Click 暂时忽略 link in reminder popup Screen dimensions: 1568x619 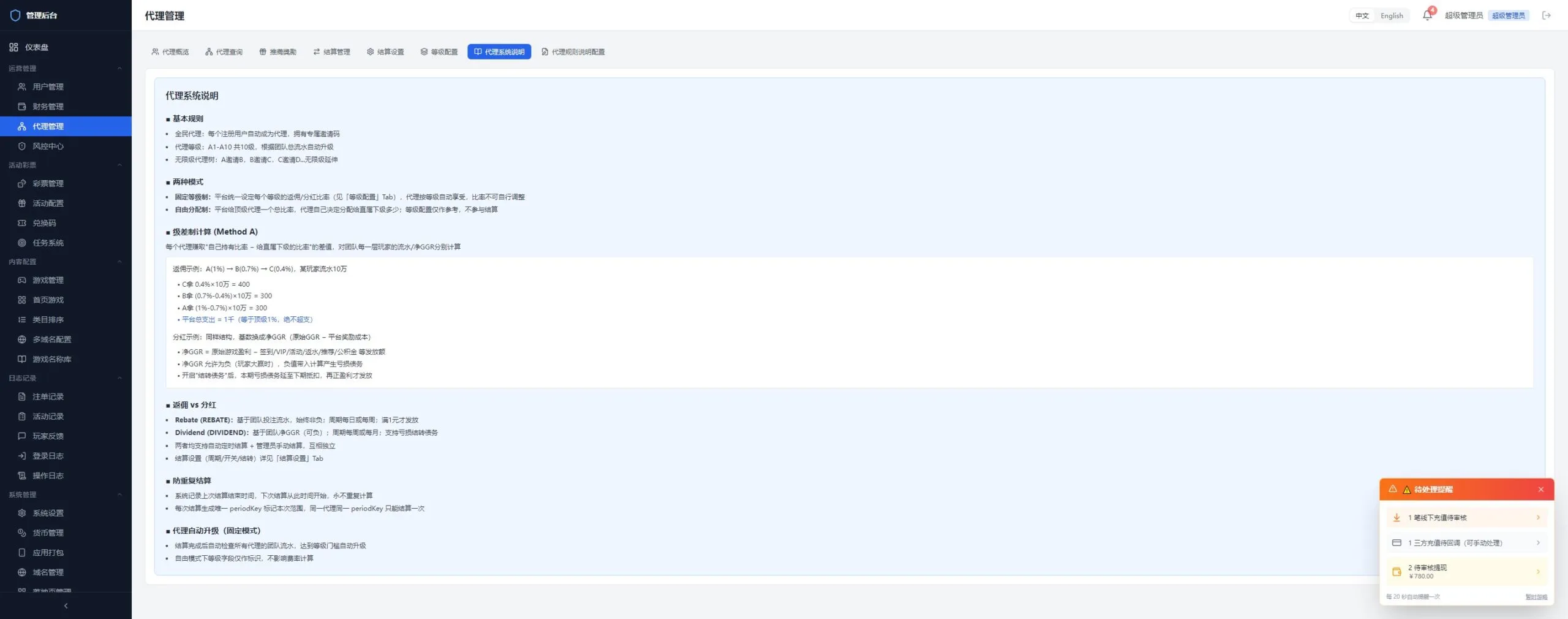pyautogui.click(x=1536, y=597)
